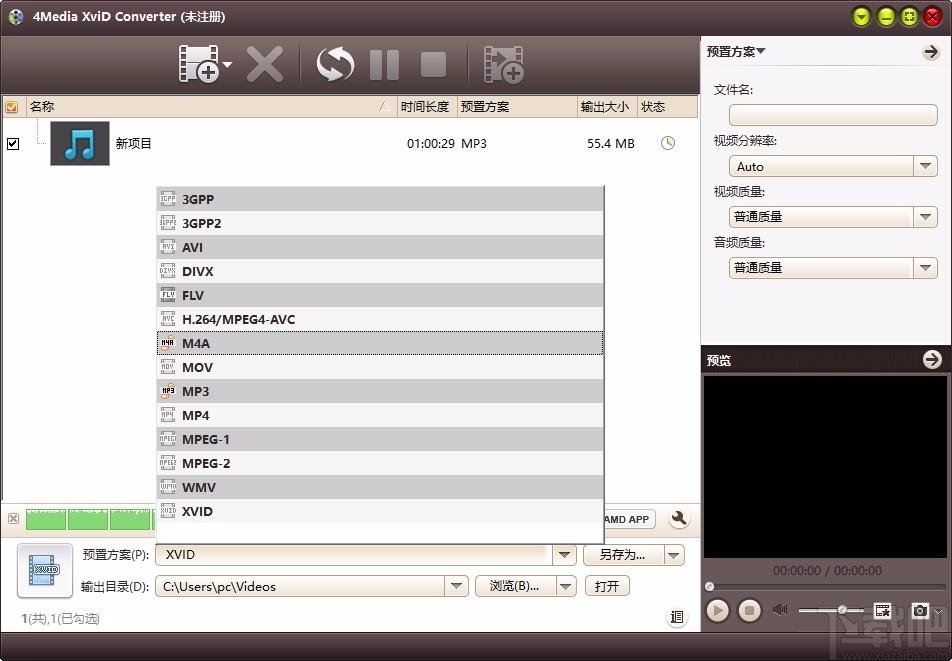Image resolution: width=952 pixels, height=661 pixels.
Task: Choose XVID from the format list
Action: (x=380, y=511)
